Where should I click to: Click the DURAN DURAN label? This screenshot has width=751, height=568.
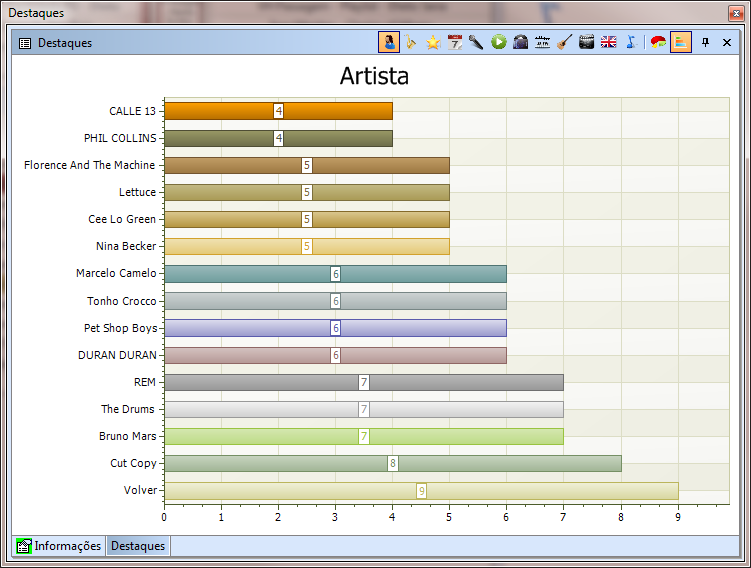[x=117, y=355]
